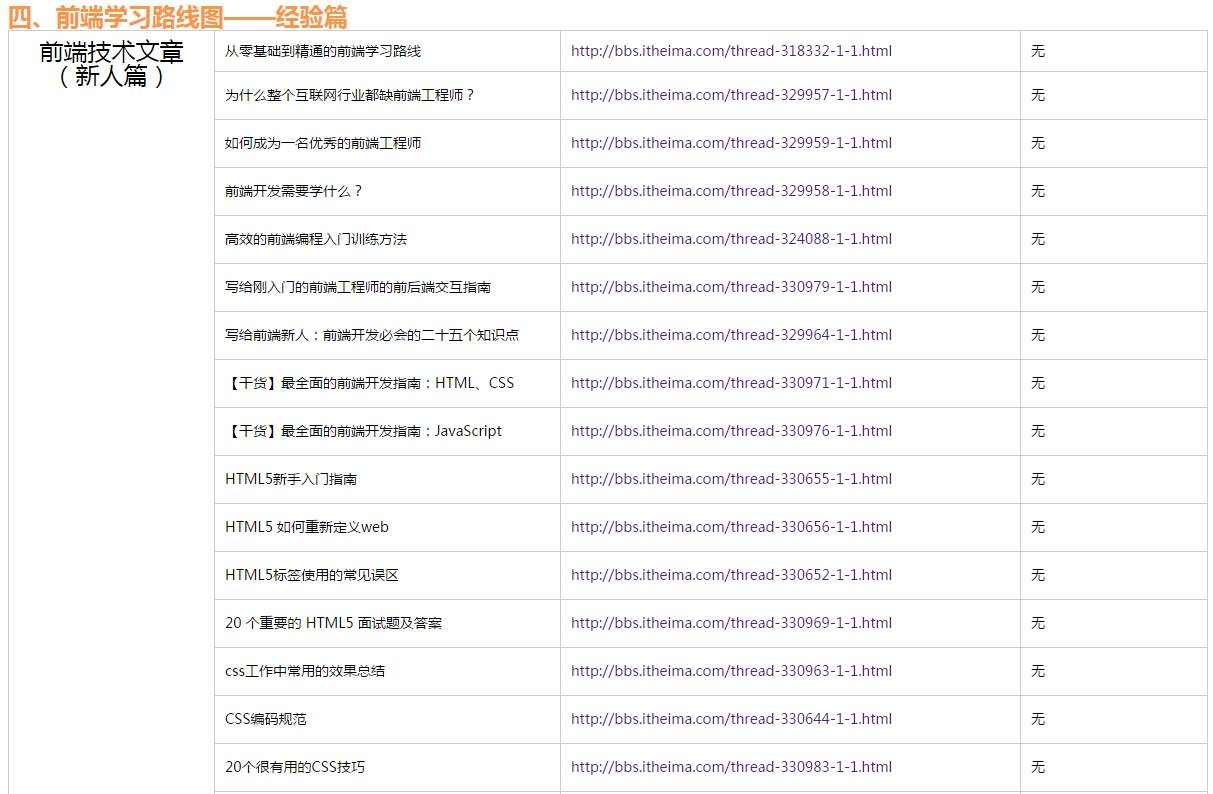Select title 最全面的前端开发指南：JavaScript

pyautogui.click(x=392, y=431)
